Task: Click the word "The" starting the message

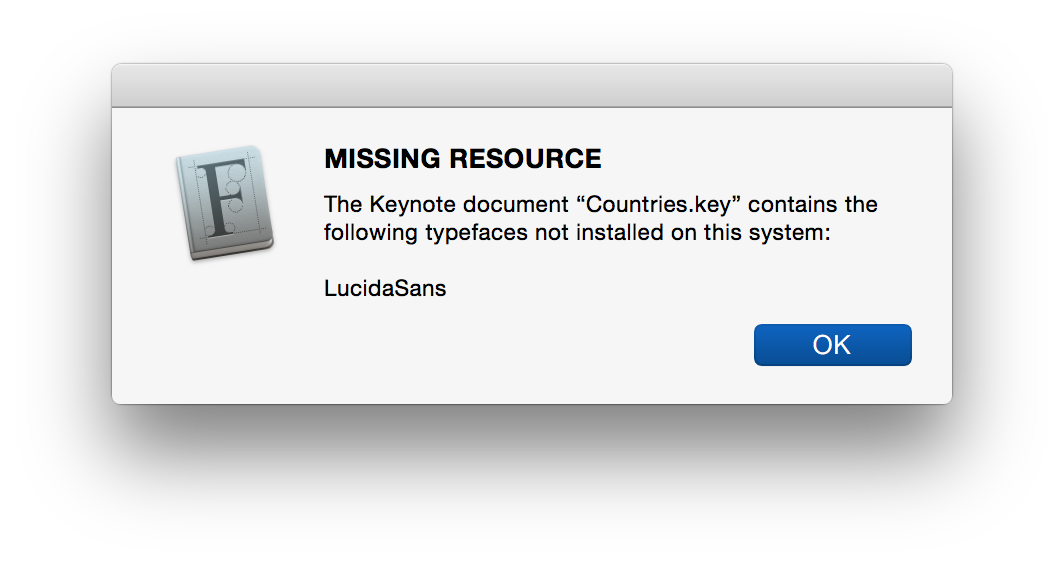Action: 343,204
